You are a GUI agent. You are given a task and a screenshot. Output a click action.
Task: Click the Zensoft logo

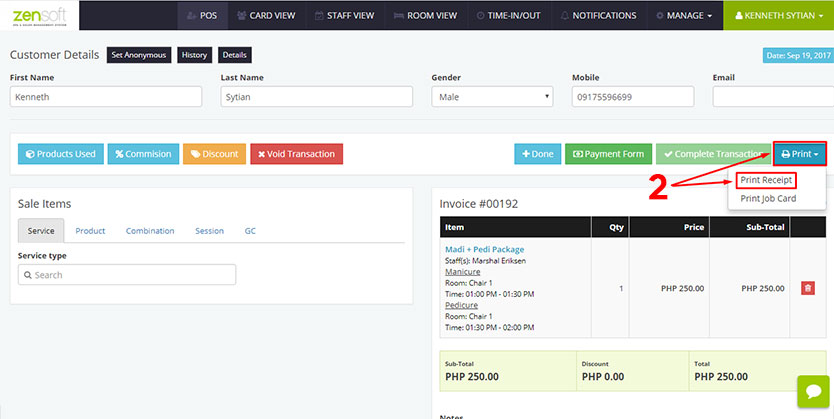39,15
